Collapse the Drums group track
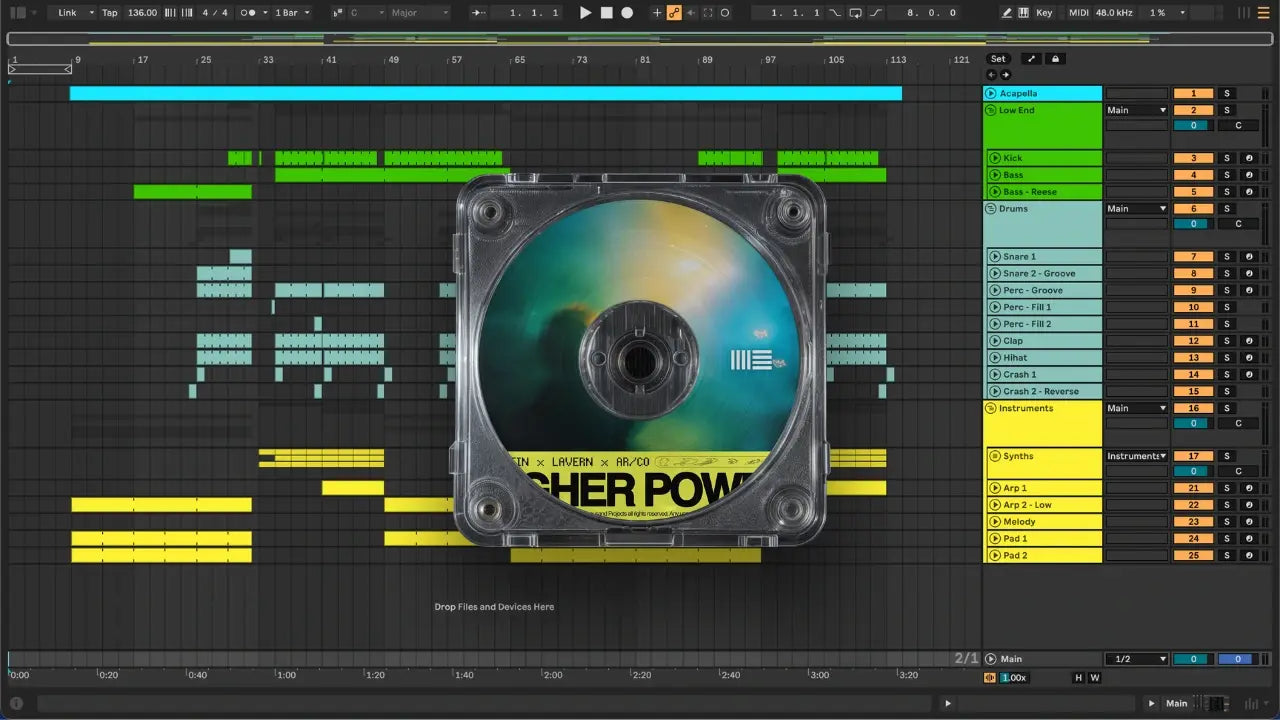 [990, 209]
